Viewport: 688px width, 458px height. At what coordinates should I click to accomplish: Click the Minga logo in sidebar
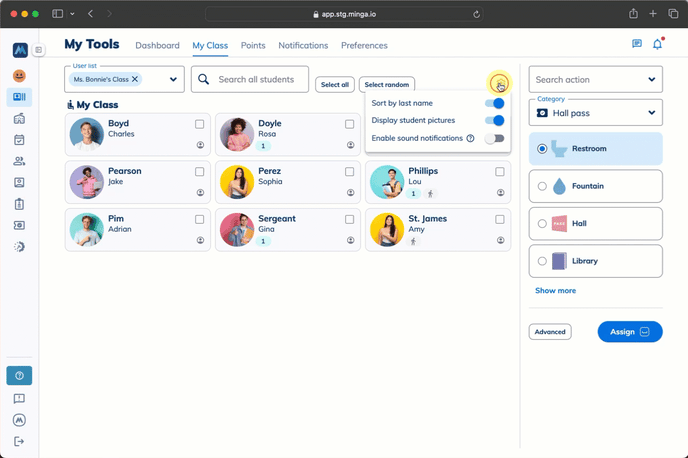point(20,50)
